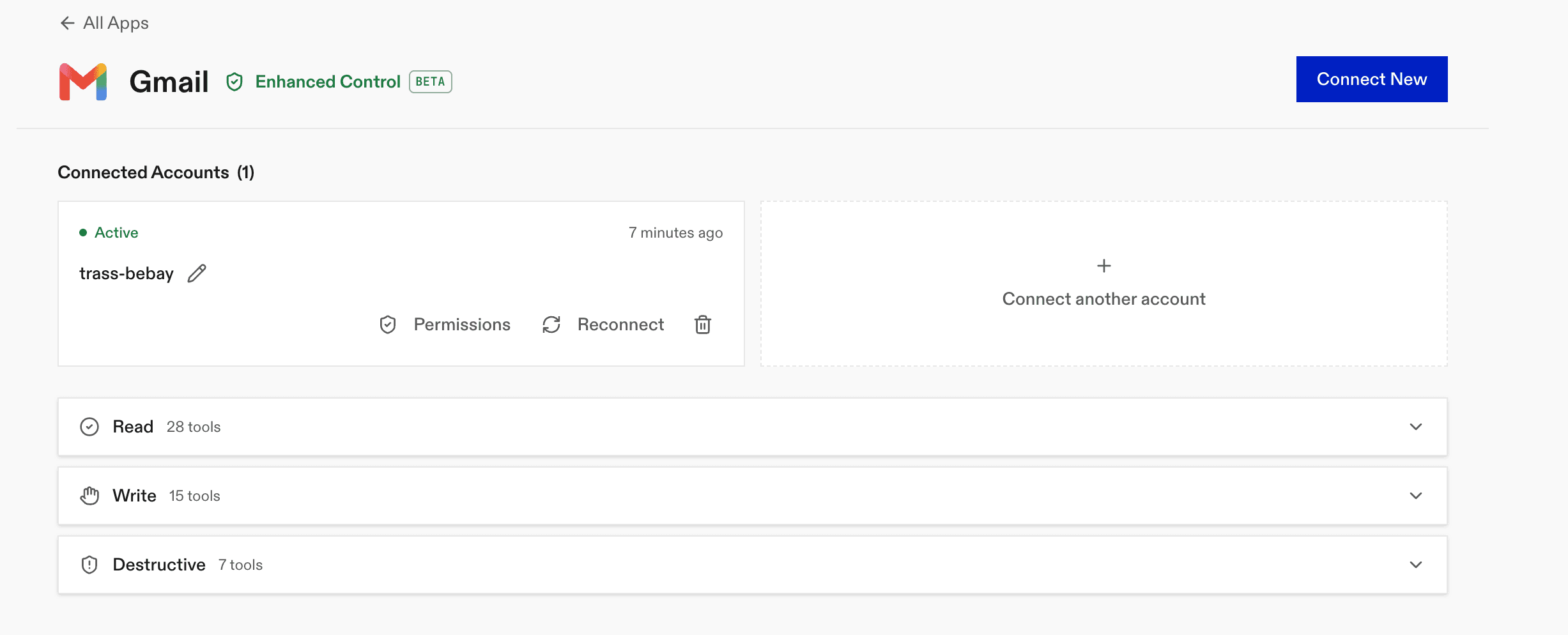Go back using the All Apps arrow

(x=67, y=23)
